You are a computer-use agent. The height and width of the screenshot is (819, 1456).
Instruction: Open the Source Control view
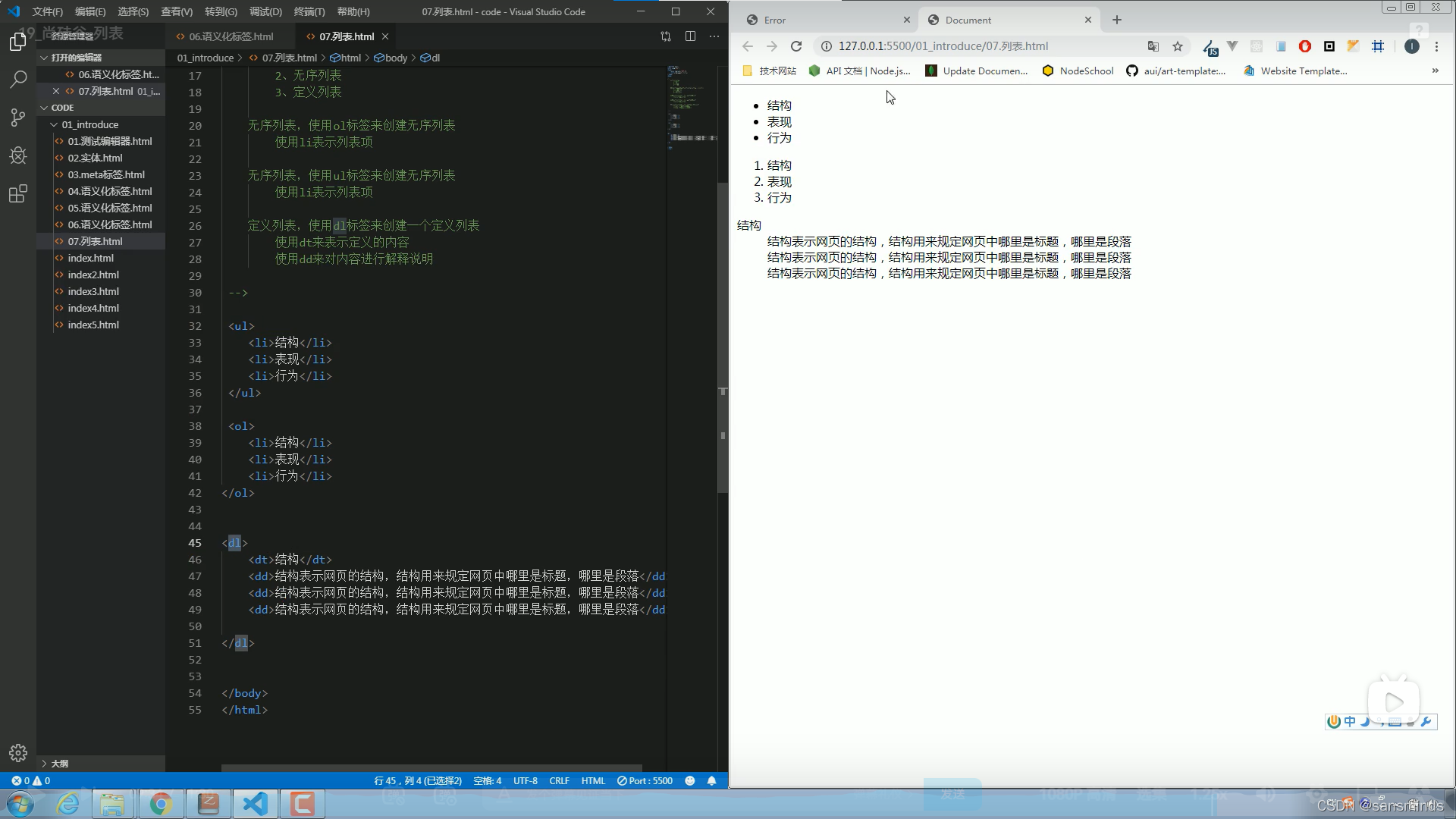click(x=18, y=117)
